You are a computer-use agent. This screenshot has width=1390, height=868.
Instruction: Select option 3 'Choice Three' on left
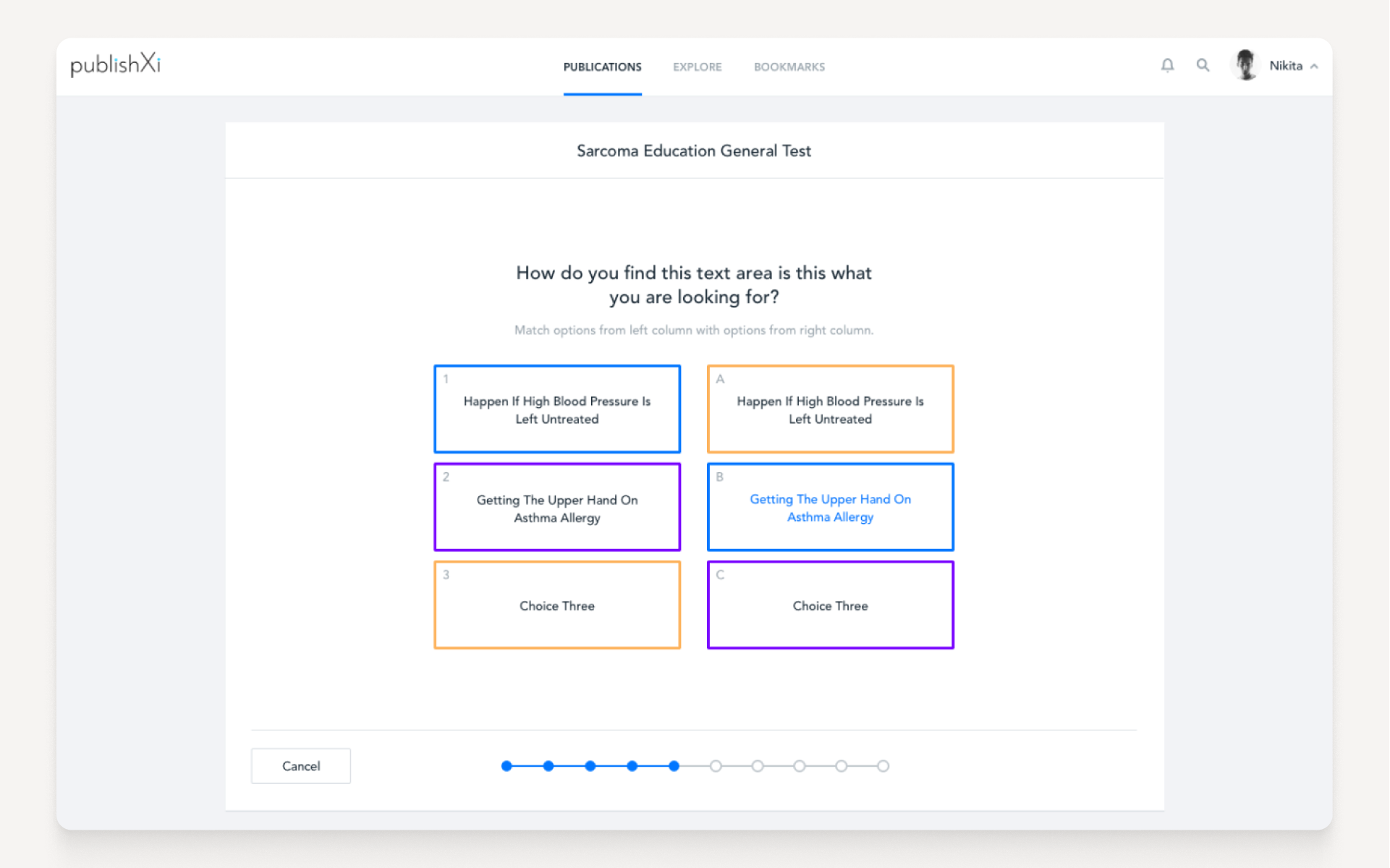point(556,605)
